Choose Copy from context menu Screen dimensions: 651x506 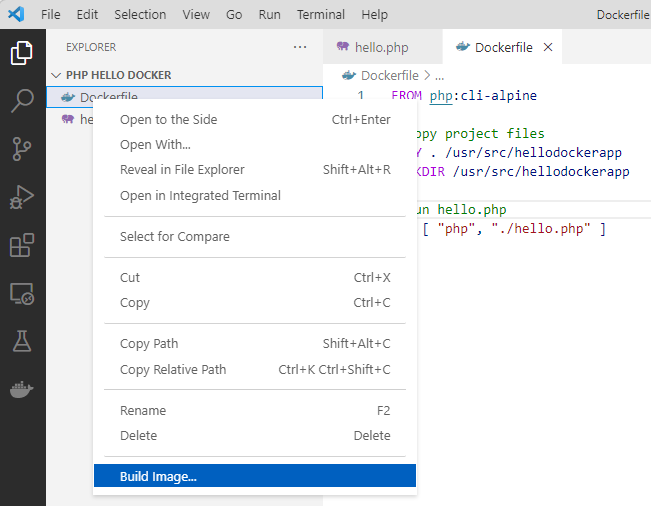(255, 303)
